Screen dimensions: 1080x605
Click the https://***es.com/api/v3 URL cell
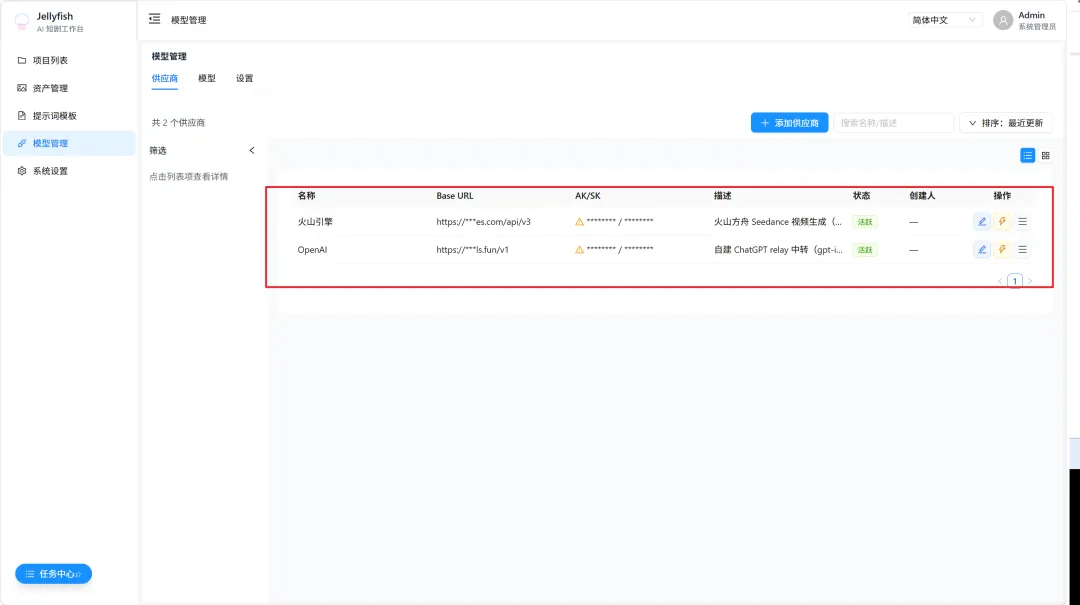coord(484,222)
